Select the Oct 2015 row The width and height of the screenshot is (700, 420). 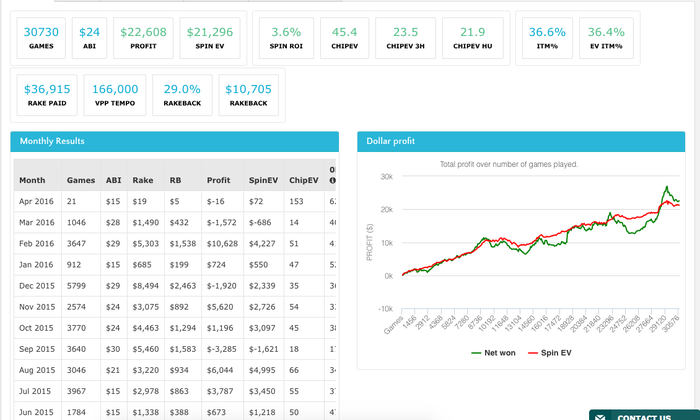tap(175, 328)
